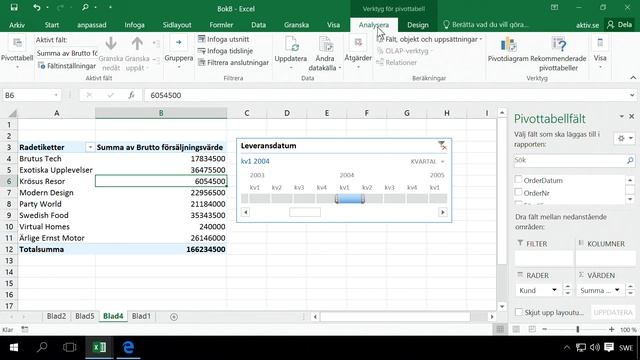The width and height of the screenshot is (640, 360).
Task: Click Infoga tidslinje timeline icon
Action: pyautogui.click(x=201, y=51)
